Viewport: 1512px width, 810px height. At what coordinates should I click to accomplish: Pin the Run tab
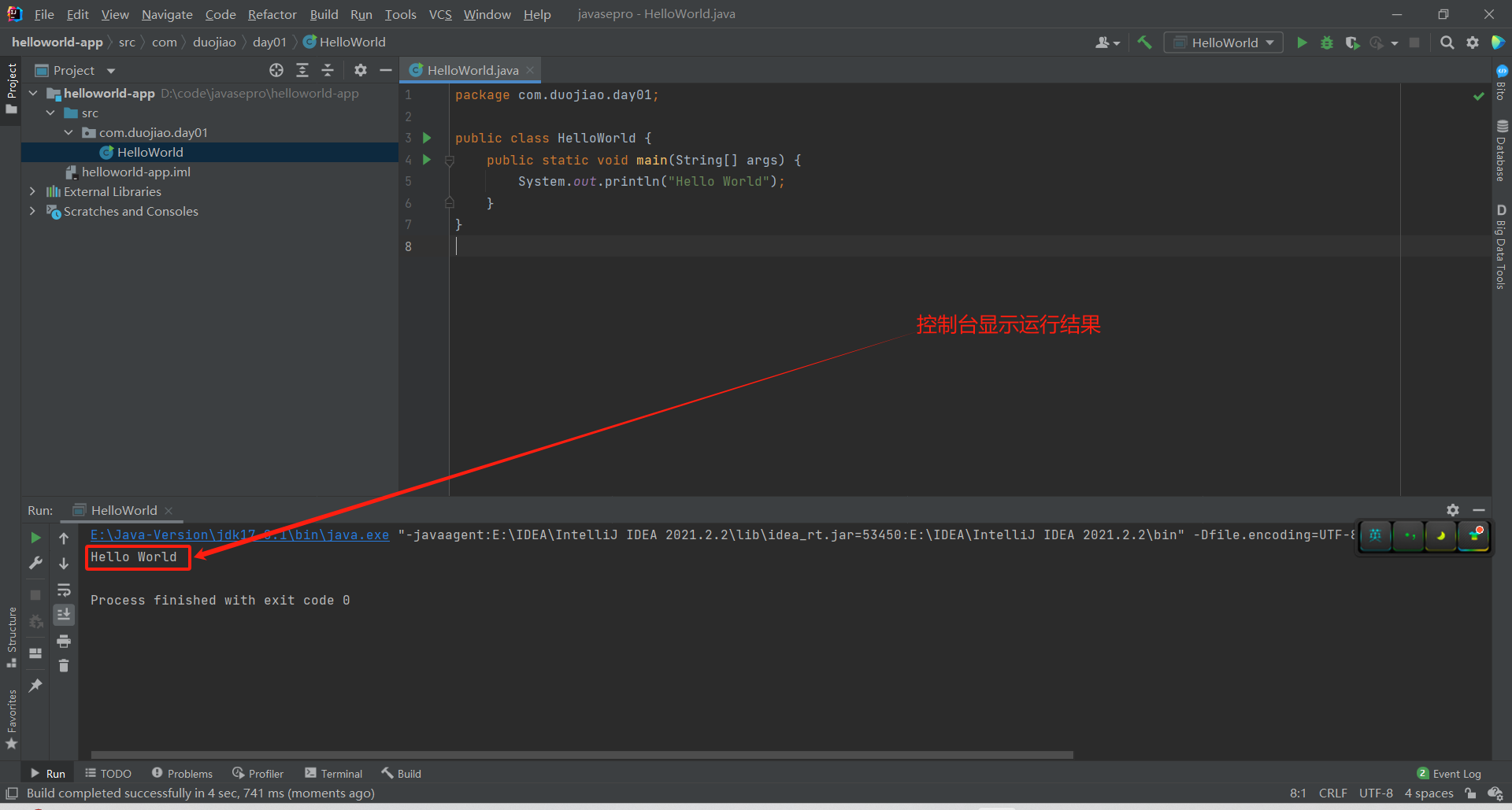coord(35,686)
